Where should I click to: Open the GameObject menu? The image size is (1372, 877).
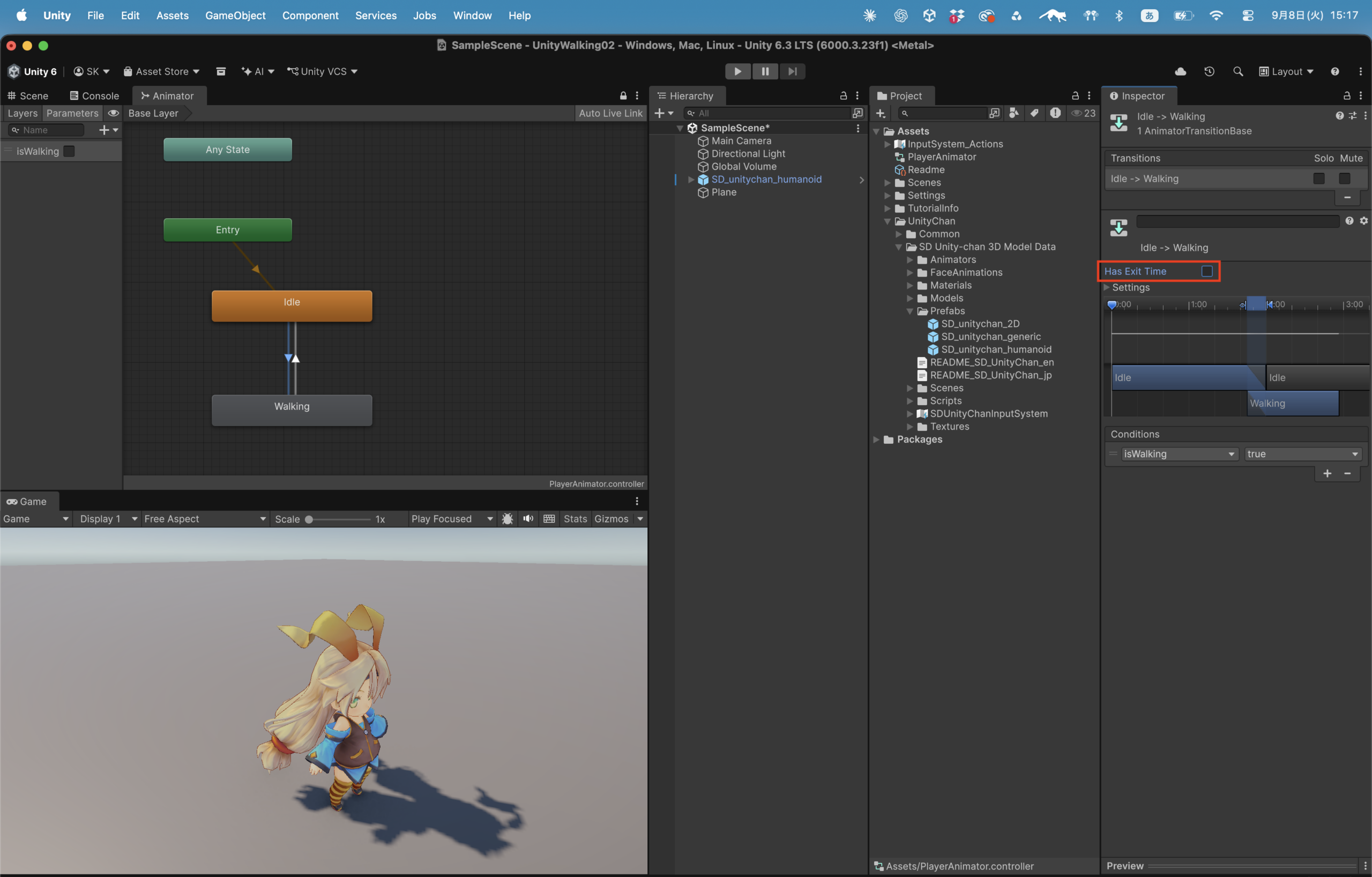[235, 16]
